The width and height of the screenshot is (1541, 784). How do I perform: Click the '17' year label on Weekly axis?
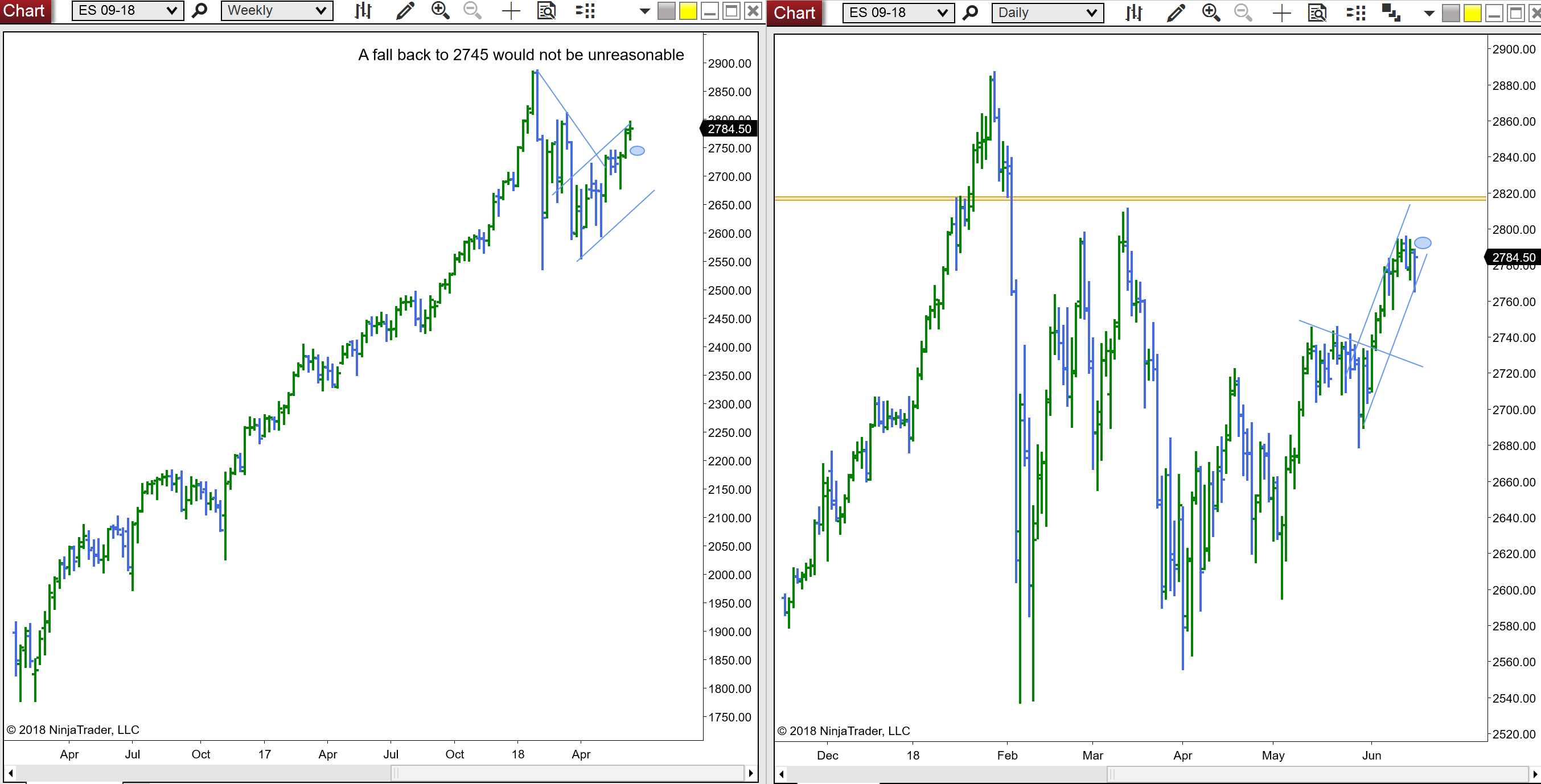click(264, 754)
